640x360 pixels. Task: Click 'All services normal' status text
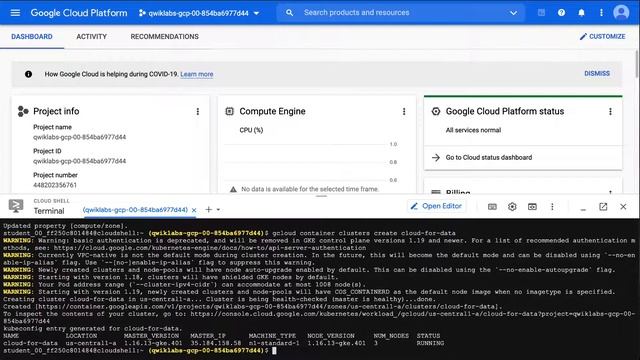[473, 130]
